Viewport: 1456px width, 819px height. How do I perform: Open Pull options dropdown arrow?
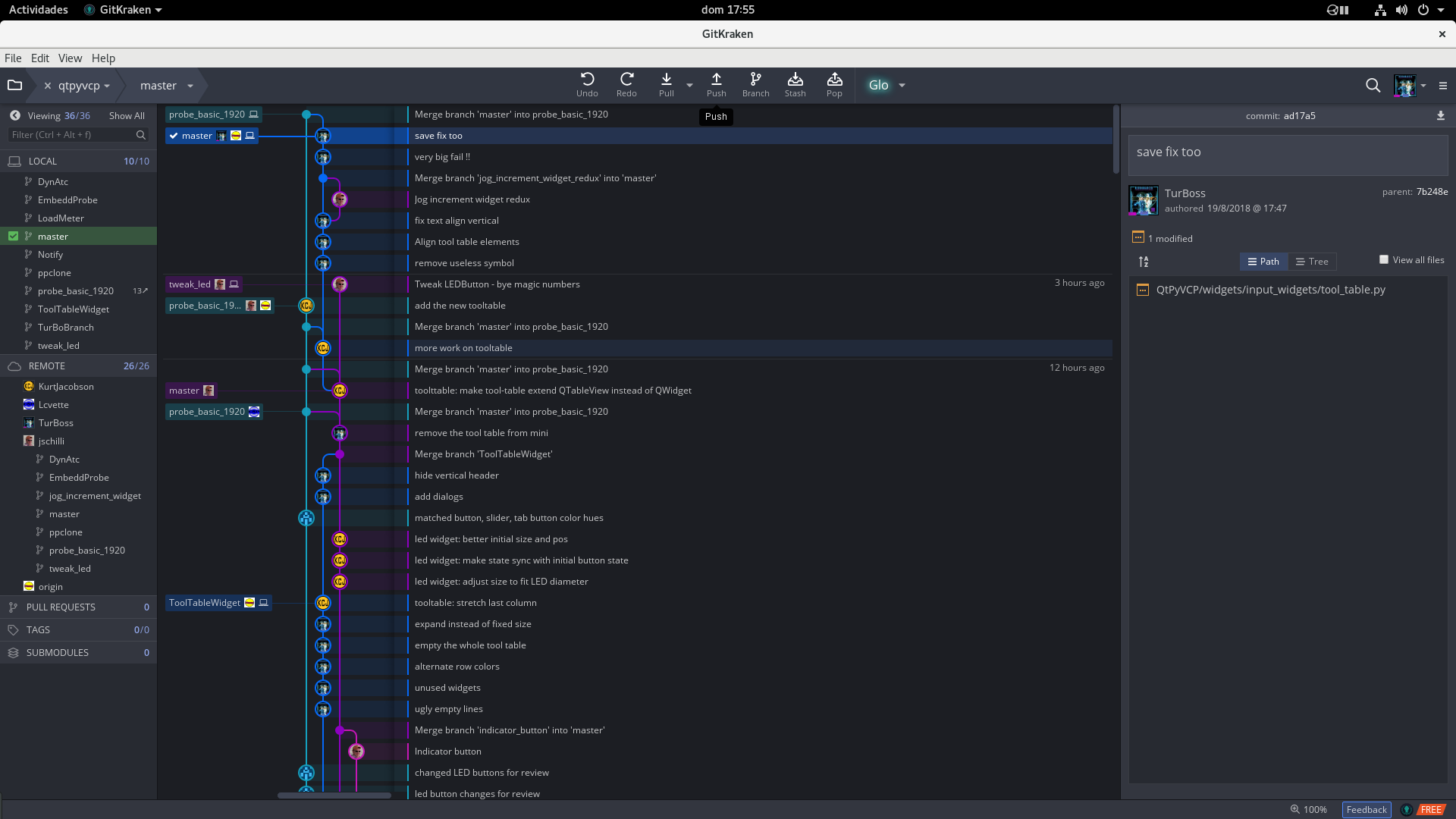[689, 85]
